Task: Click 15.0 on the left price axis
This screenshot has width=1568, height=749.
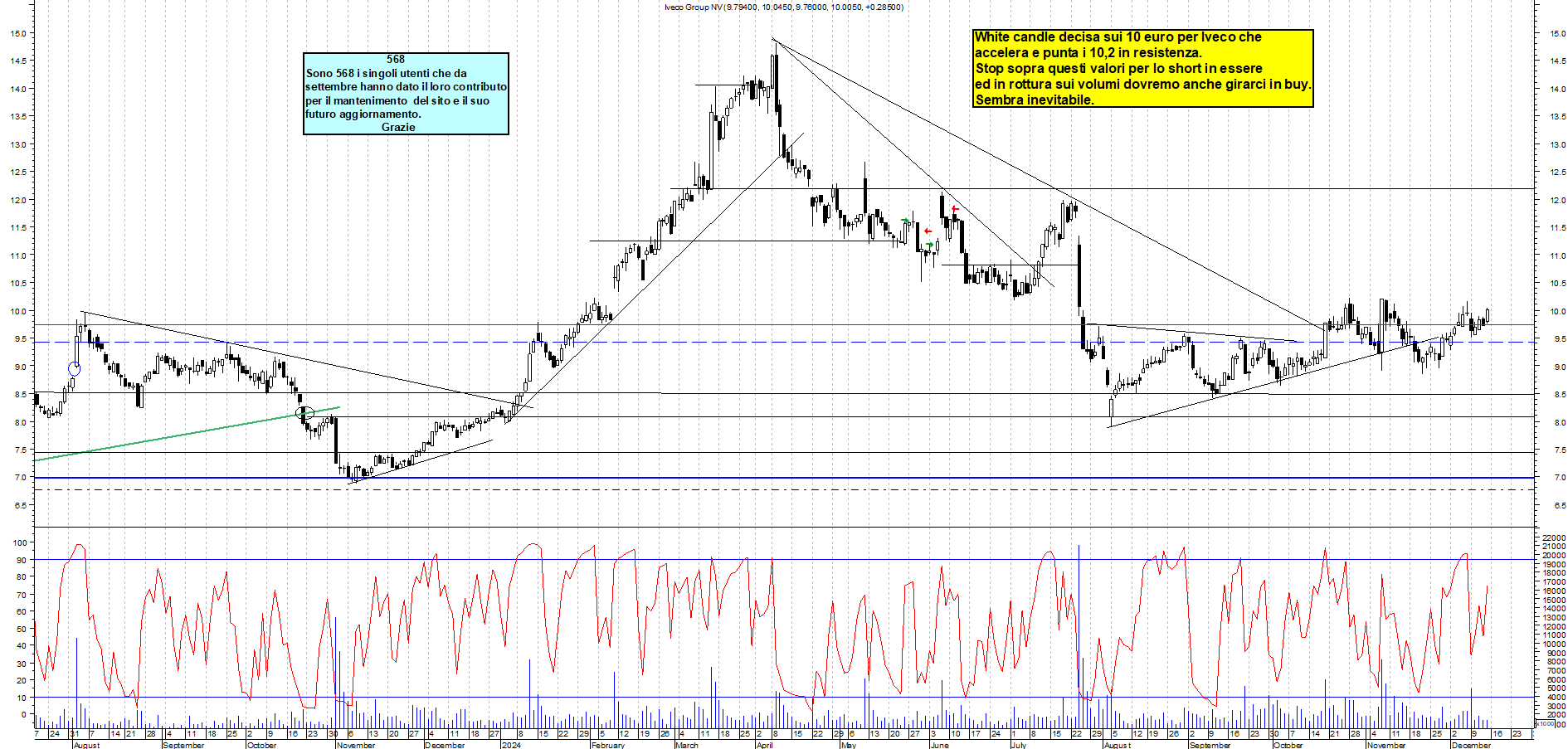Action: (17, 33)
